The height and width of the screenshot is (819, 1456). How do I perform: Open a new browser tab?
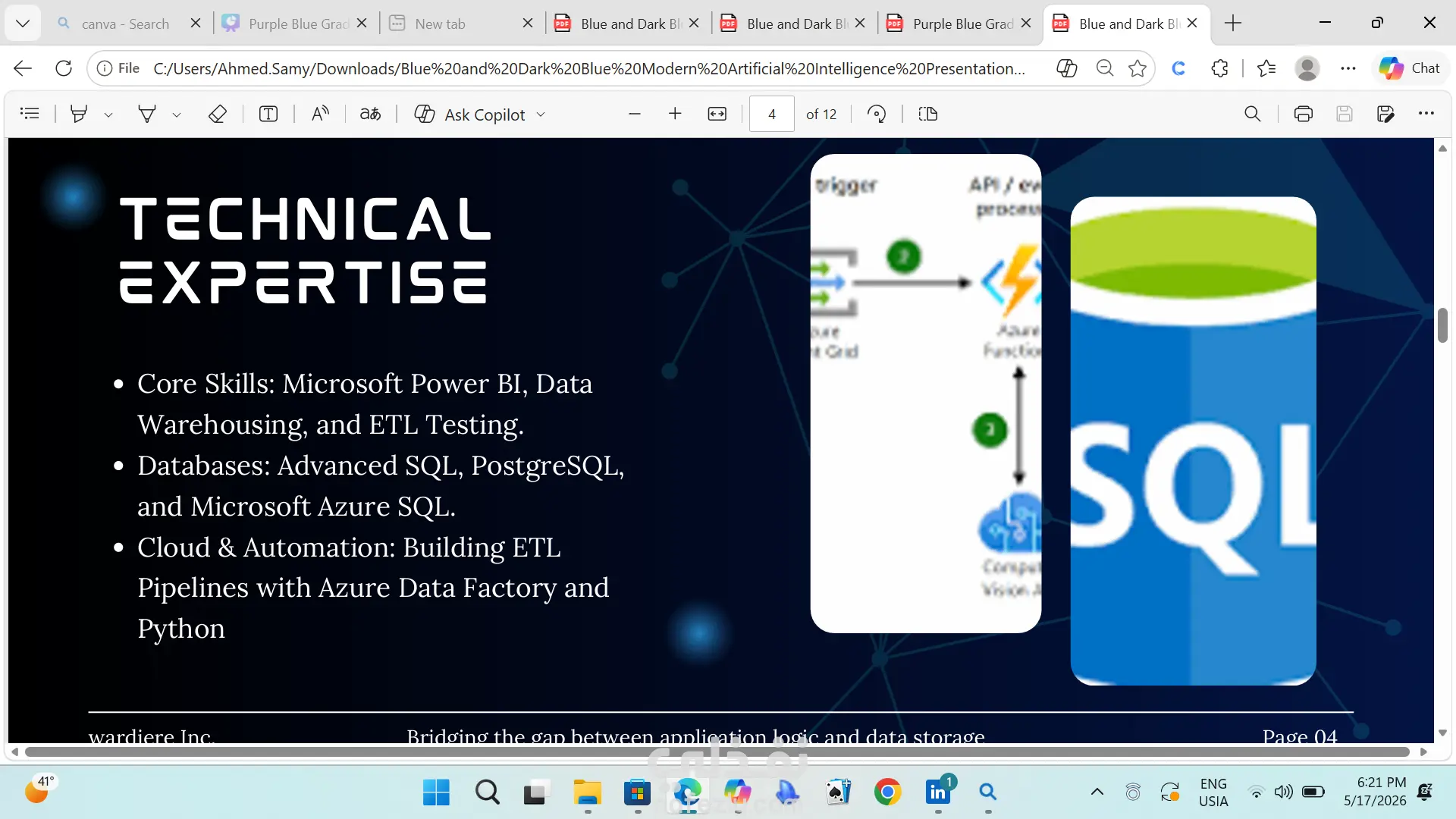1233,24
